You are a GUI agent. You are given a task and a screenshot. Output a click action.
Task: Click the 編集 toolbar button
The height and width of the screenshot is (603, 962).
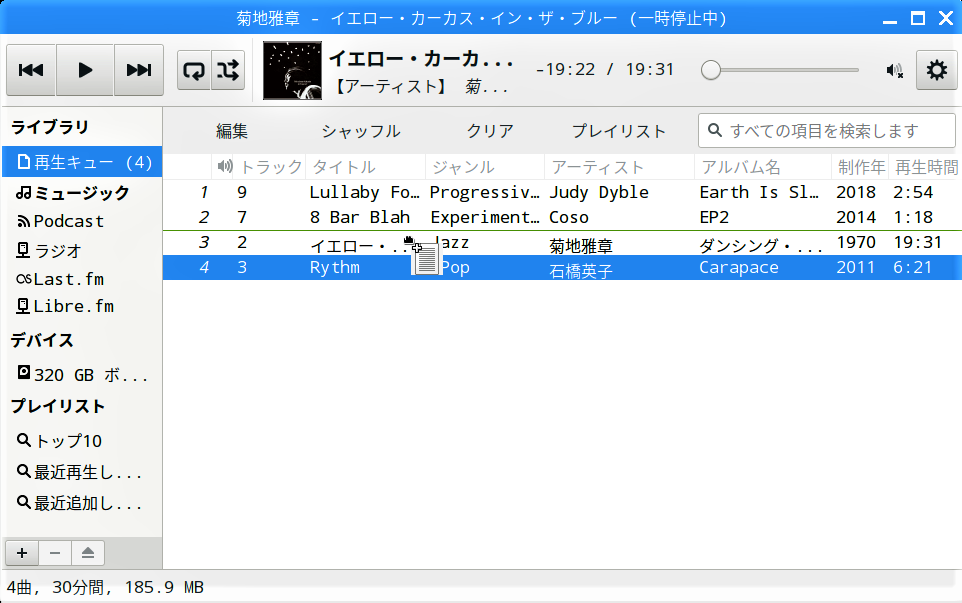(x=232, y=131)
